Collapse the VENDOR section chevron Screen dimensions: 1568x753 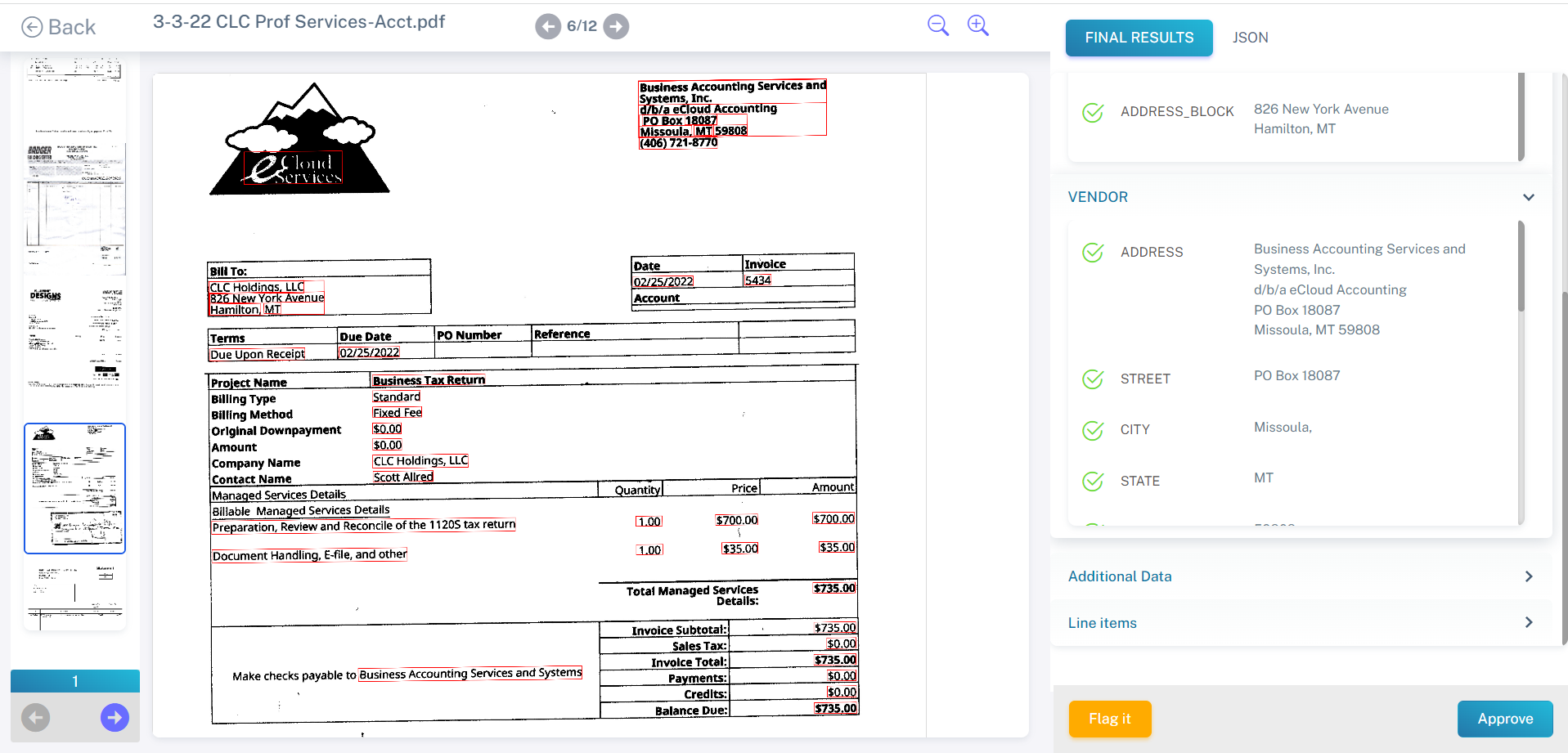tap(1529, 197)
